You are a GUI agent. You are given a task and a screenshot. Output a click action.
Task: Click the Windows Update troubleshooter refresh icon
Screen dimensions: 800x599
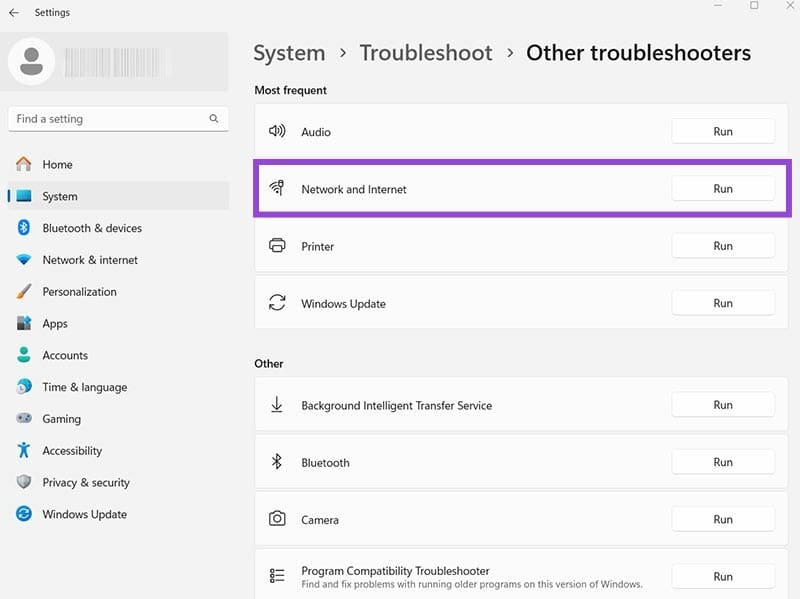277,303
